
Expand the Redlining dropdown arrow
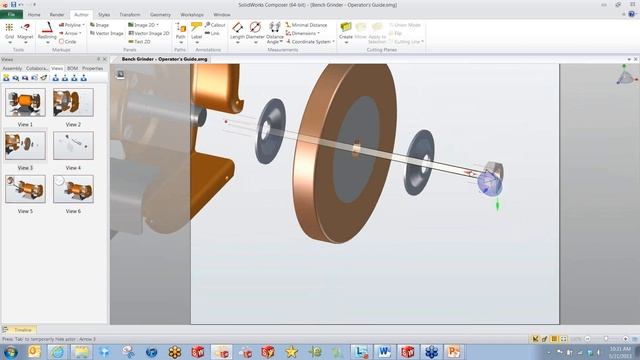(47, 42)
